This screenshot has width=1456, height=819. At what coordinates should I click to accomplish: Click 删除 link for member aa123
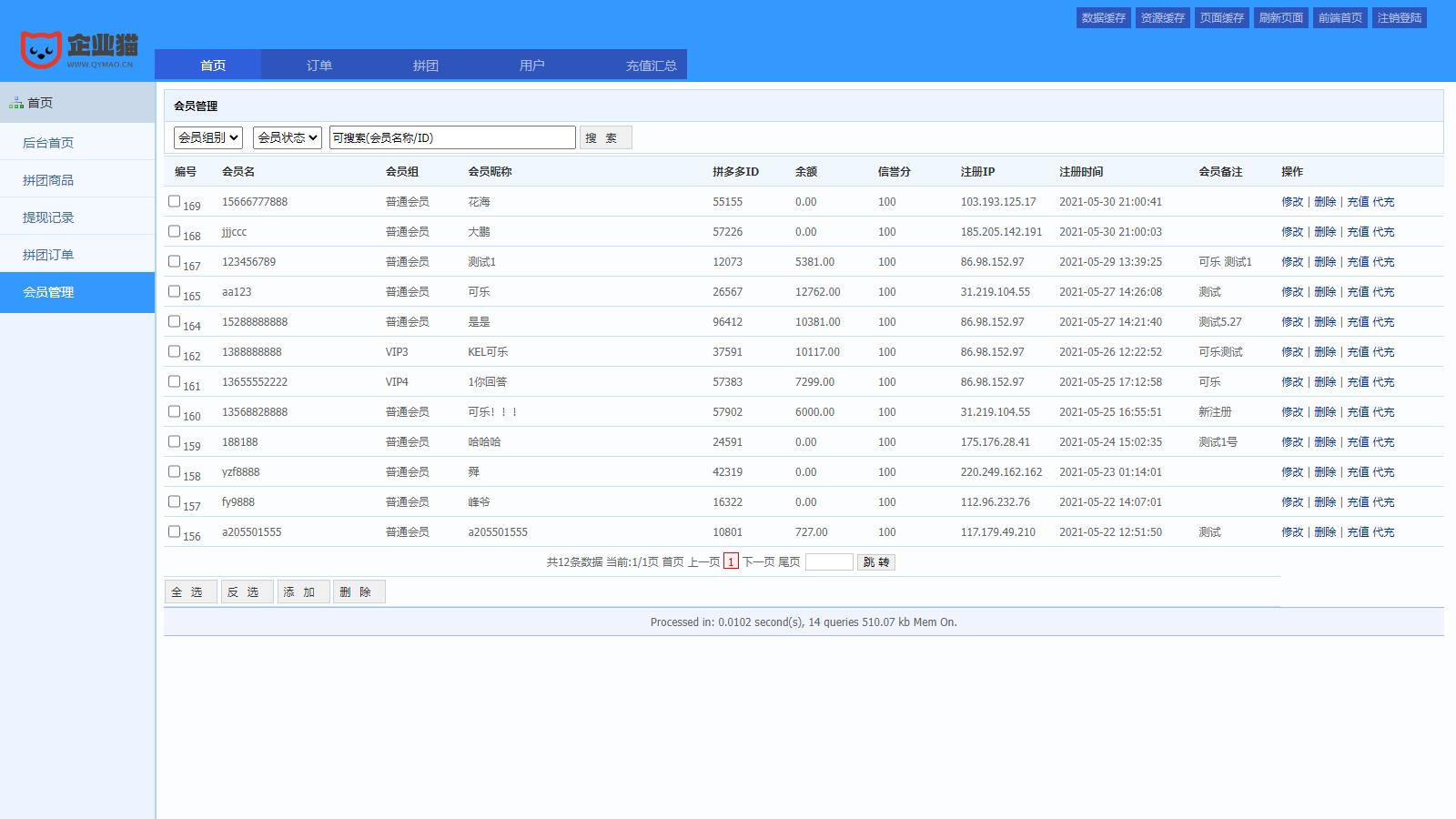1325,292
